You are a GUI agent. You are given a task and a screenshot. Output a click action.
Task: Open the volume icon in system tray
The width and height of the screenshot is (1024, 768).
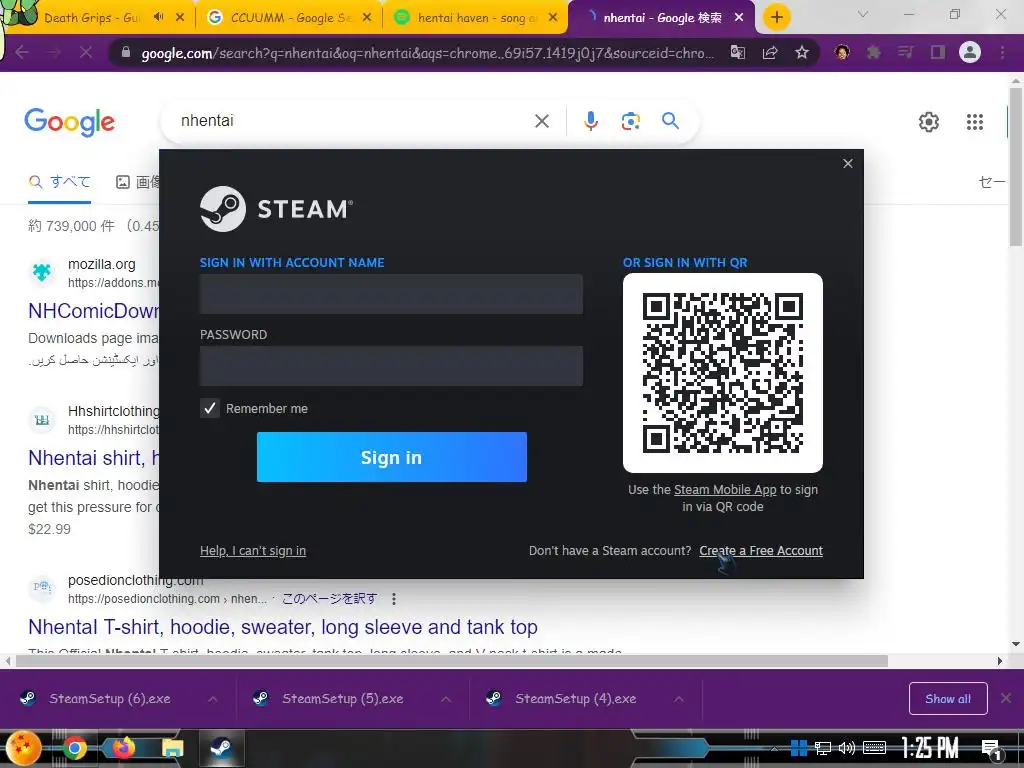pyautogui.click(x=846, y=748)
